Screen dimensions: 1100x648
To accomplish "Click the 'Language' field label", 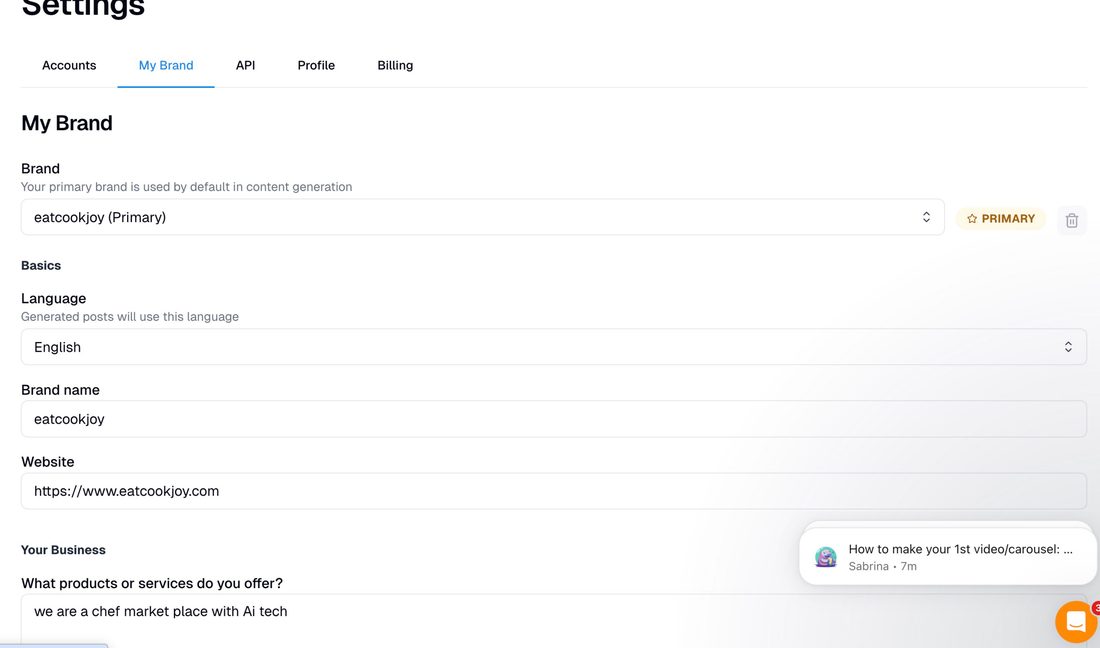I will pyautogui.click(x=53, y=299).
